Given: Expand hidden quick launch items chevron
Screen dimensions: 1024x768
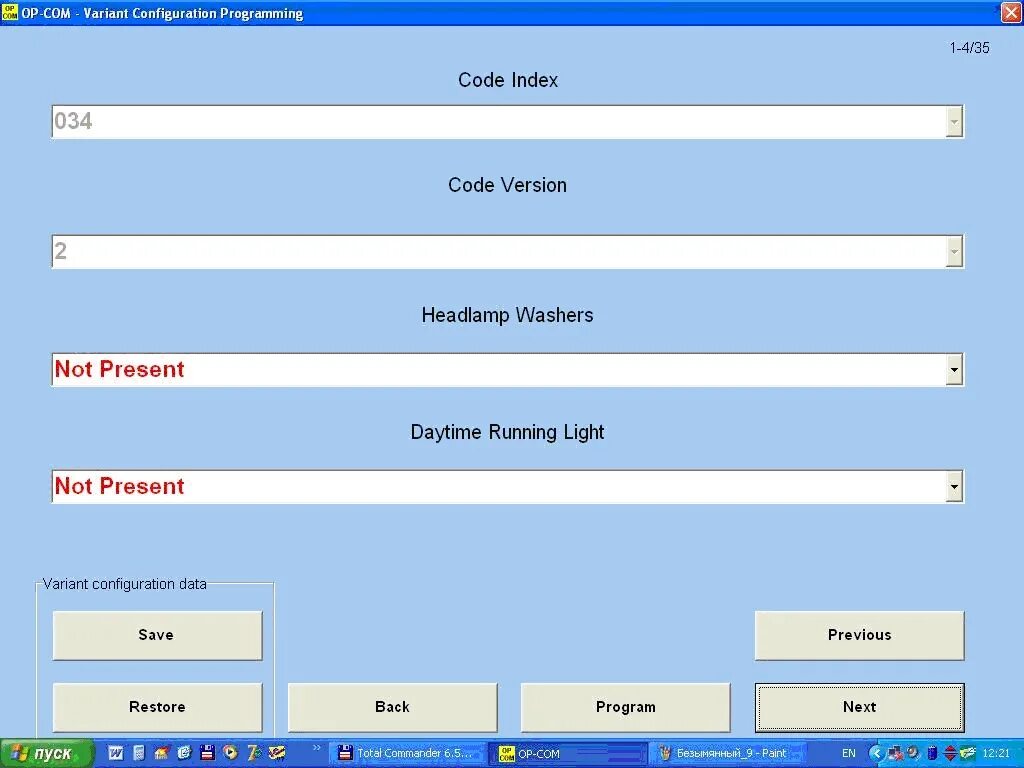Looking at the screenshot, I should click(316, 748).
